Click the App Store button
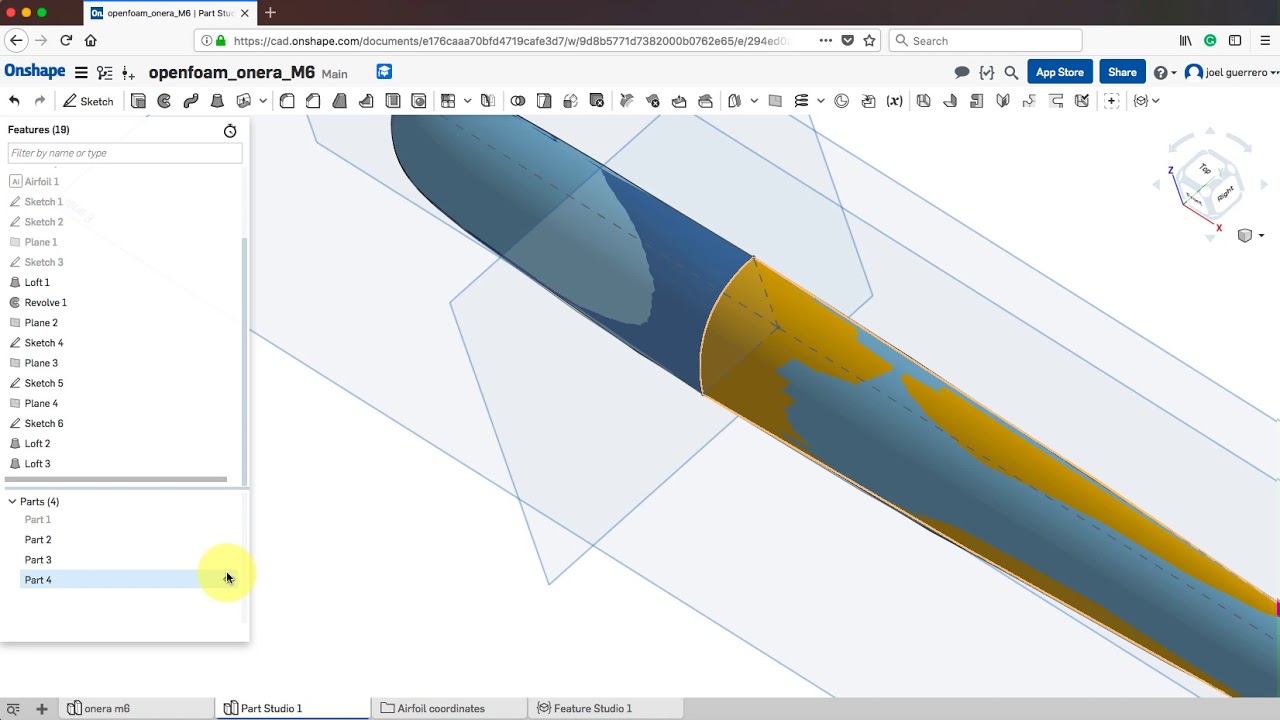 tap(1059, 72)
